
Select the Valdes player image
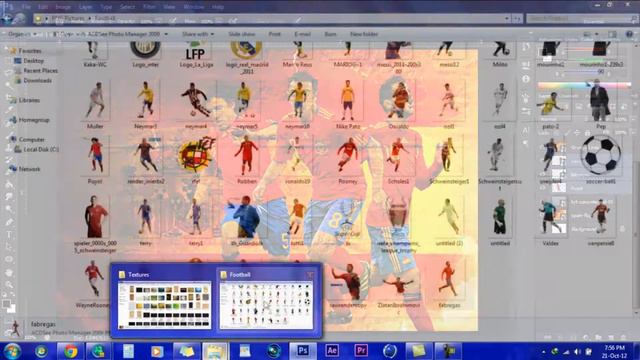550,222
